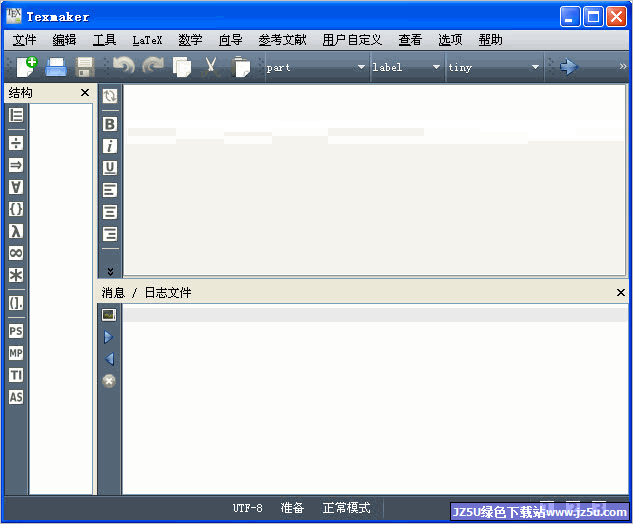Run quick build with the blue arrow
This screenshot has width=633, height=524.
coord(569,67)
